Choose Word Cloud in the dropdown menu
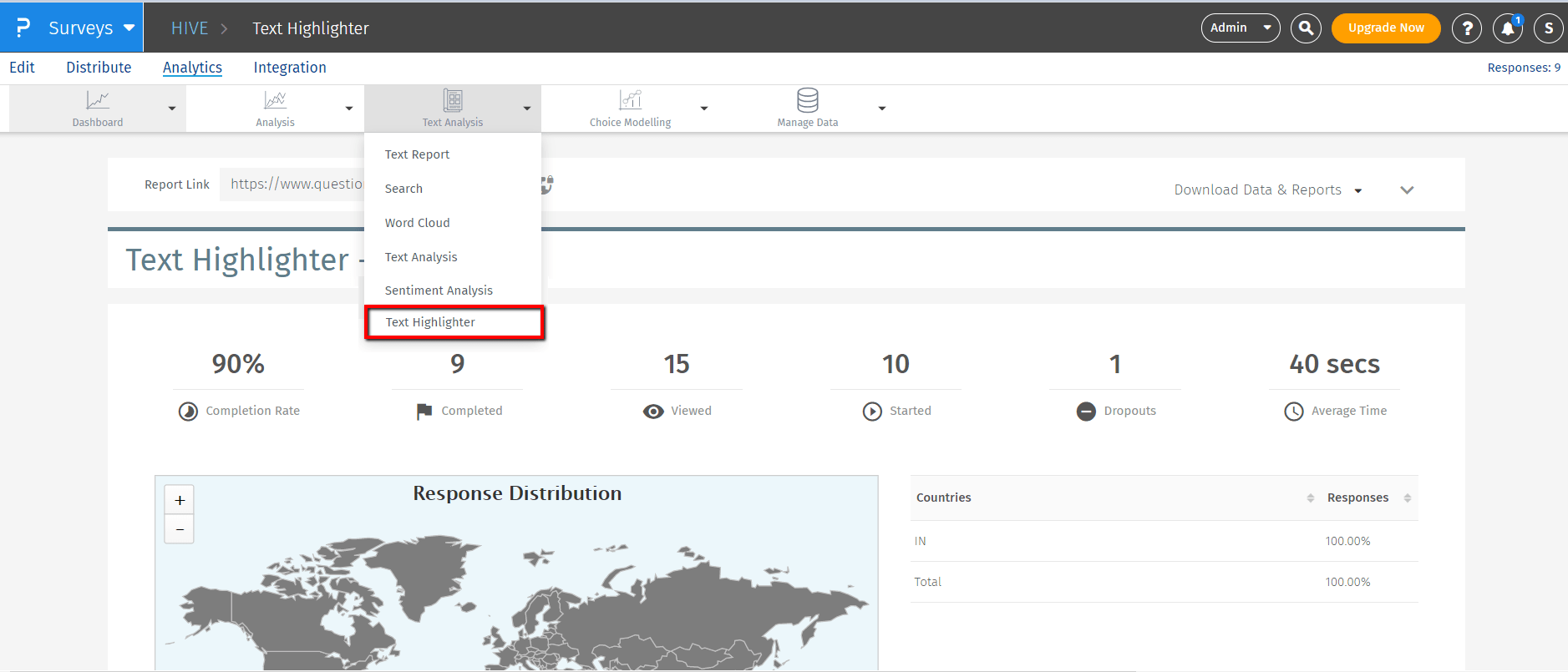The image size is (1568, 672). (x=417, y=223)
